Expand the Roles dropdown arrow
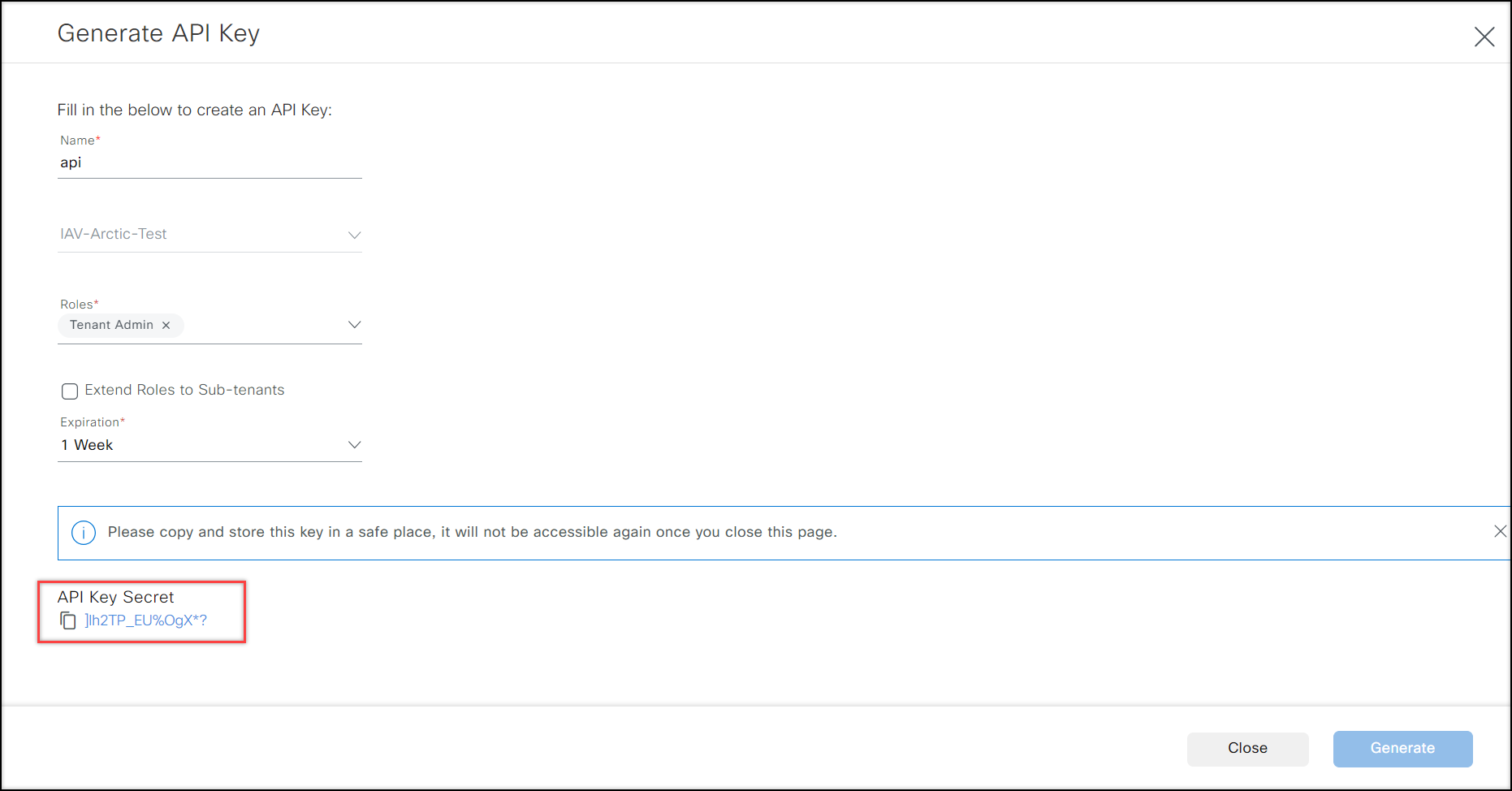This screenshot has height=791, width=1512. (x=354, y=325)
